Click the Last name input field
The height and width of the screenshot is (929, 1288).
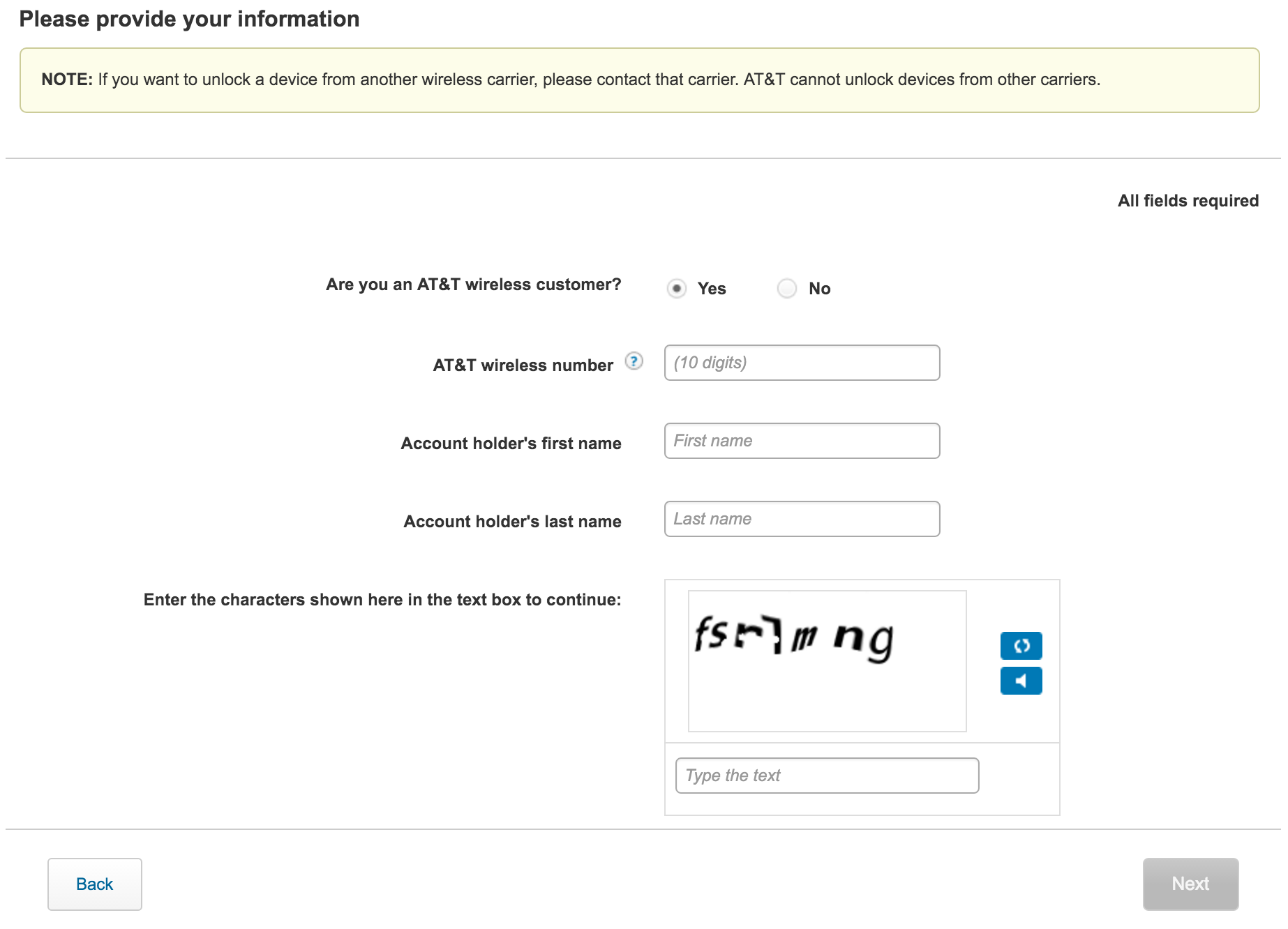pyautogui.click(x=802, y=519)
